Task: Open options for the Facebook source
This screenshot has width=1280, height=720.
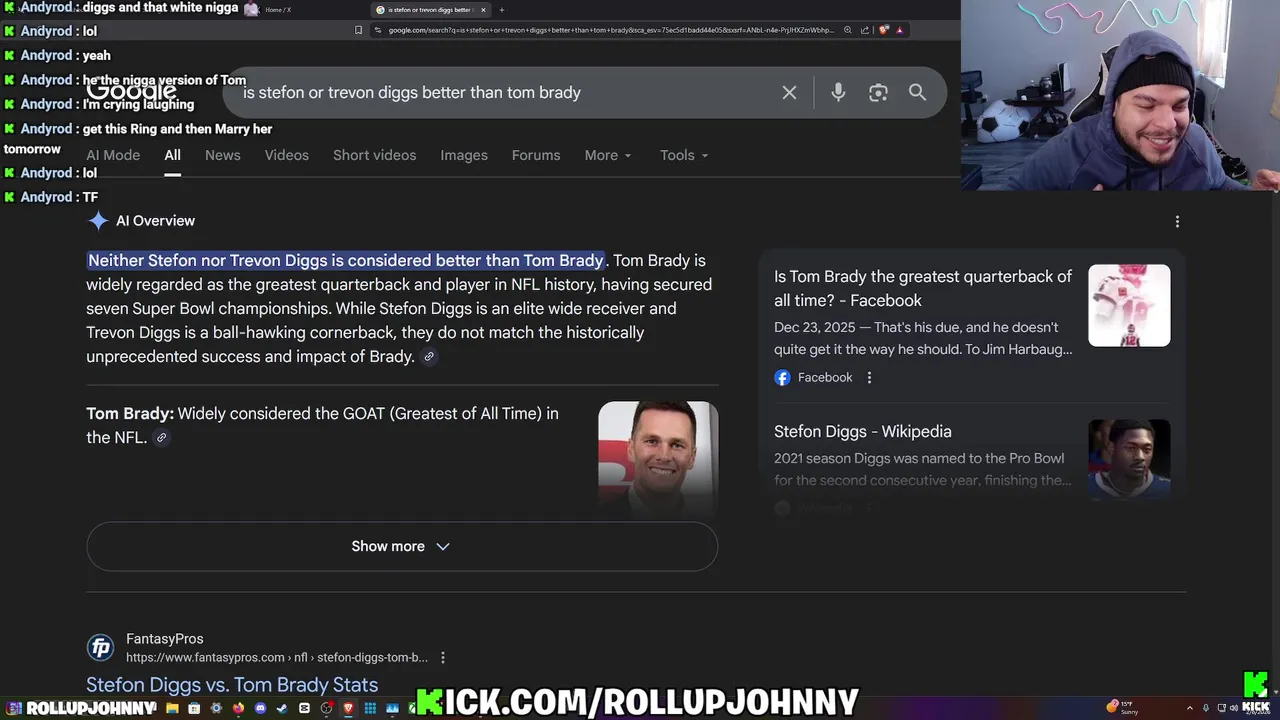Action: point(869,377)
